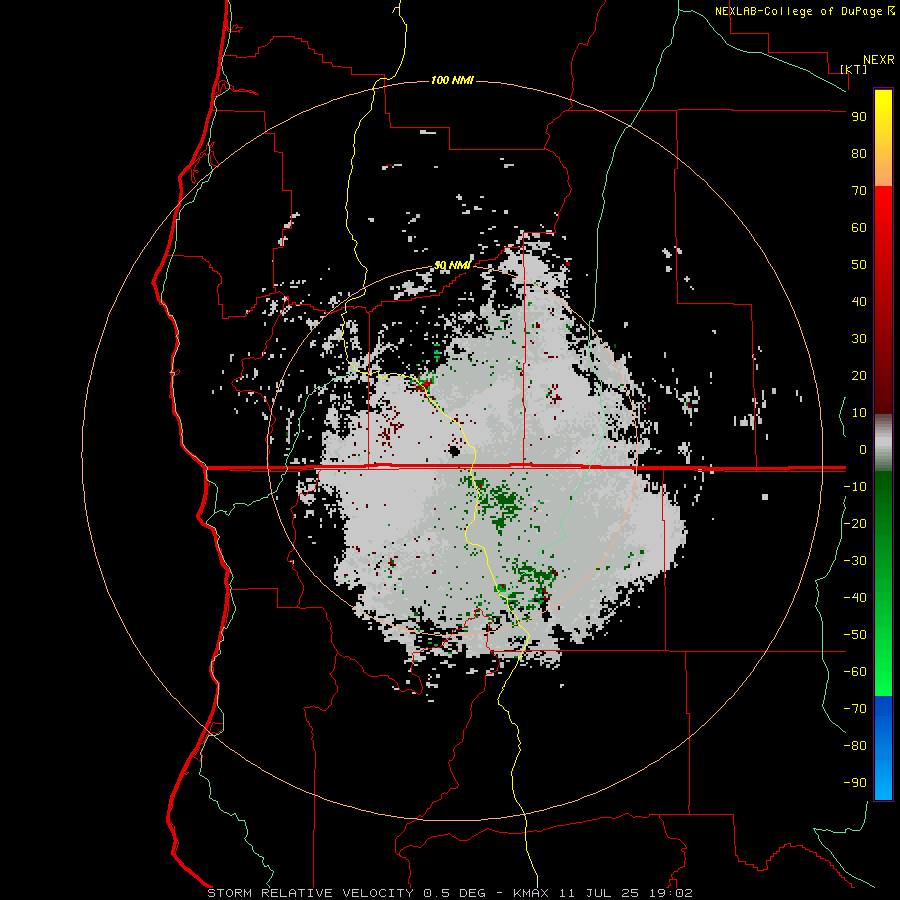Click the NEXR label above the color scale
This screenshot has width=900, height=900.
pos(878,60)
